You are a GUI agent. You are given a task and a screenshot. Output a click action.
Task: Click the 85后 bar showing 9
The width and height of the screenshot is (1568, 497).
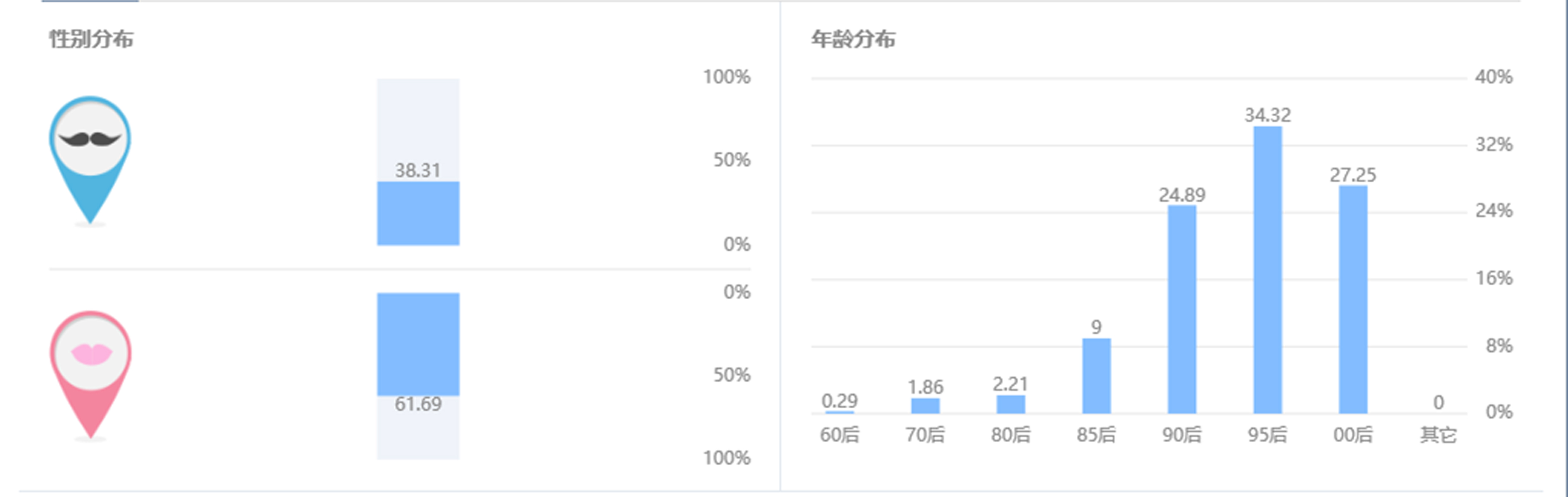pos(1096,376)
